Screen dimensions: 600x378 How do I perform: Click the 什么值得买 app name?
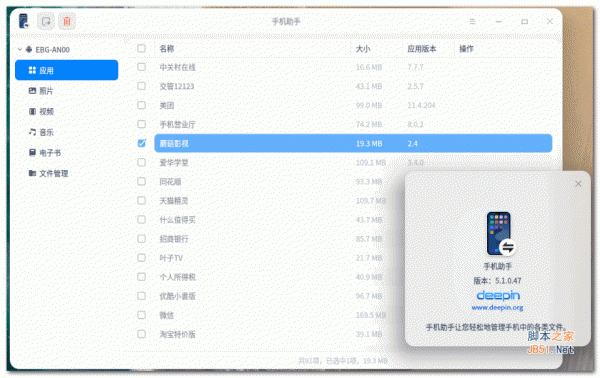tap(178, 220)
